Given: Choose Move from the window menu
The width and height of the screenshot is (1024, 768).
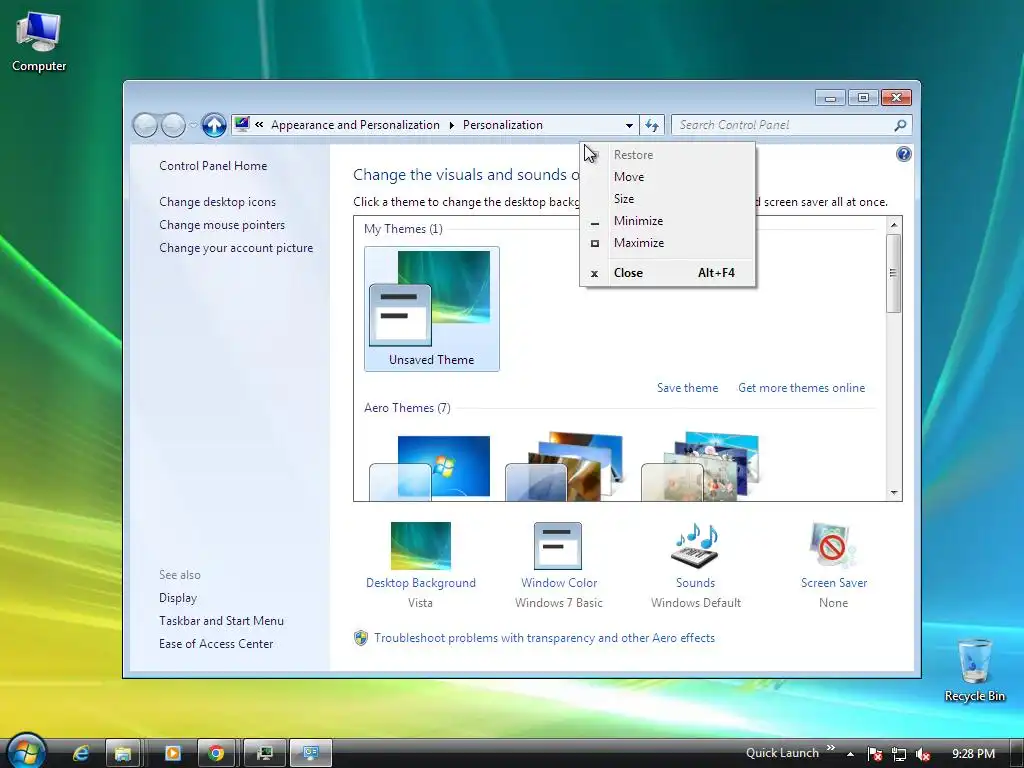Looking at the screenshot, I should pos(667,177).
